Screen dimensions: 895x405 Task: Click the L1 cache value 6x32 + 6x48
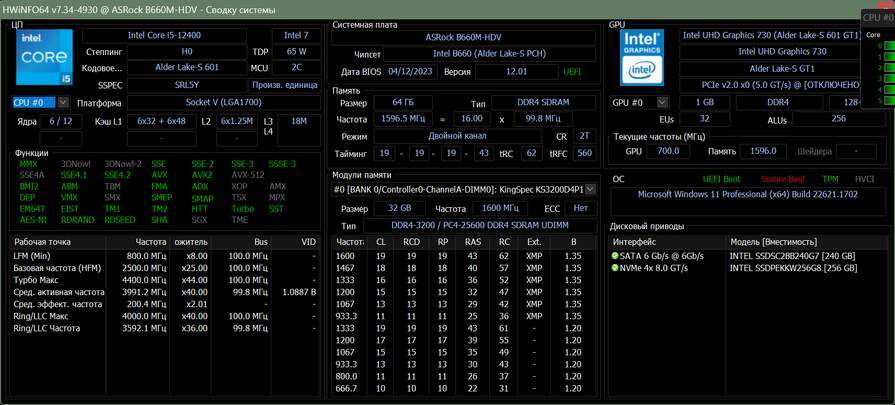tap(162, 122)
